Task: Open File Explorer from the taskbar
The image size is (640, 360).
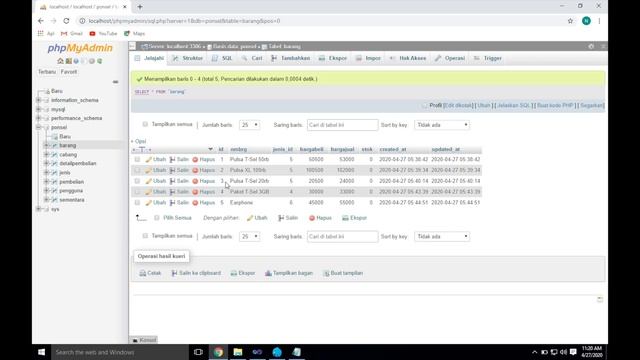Action: point(238,352)
